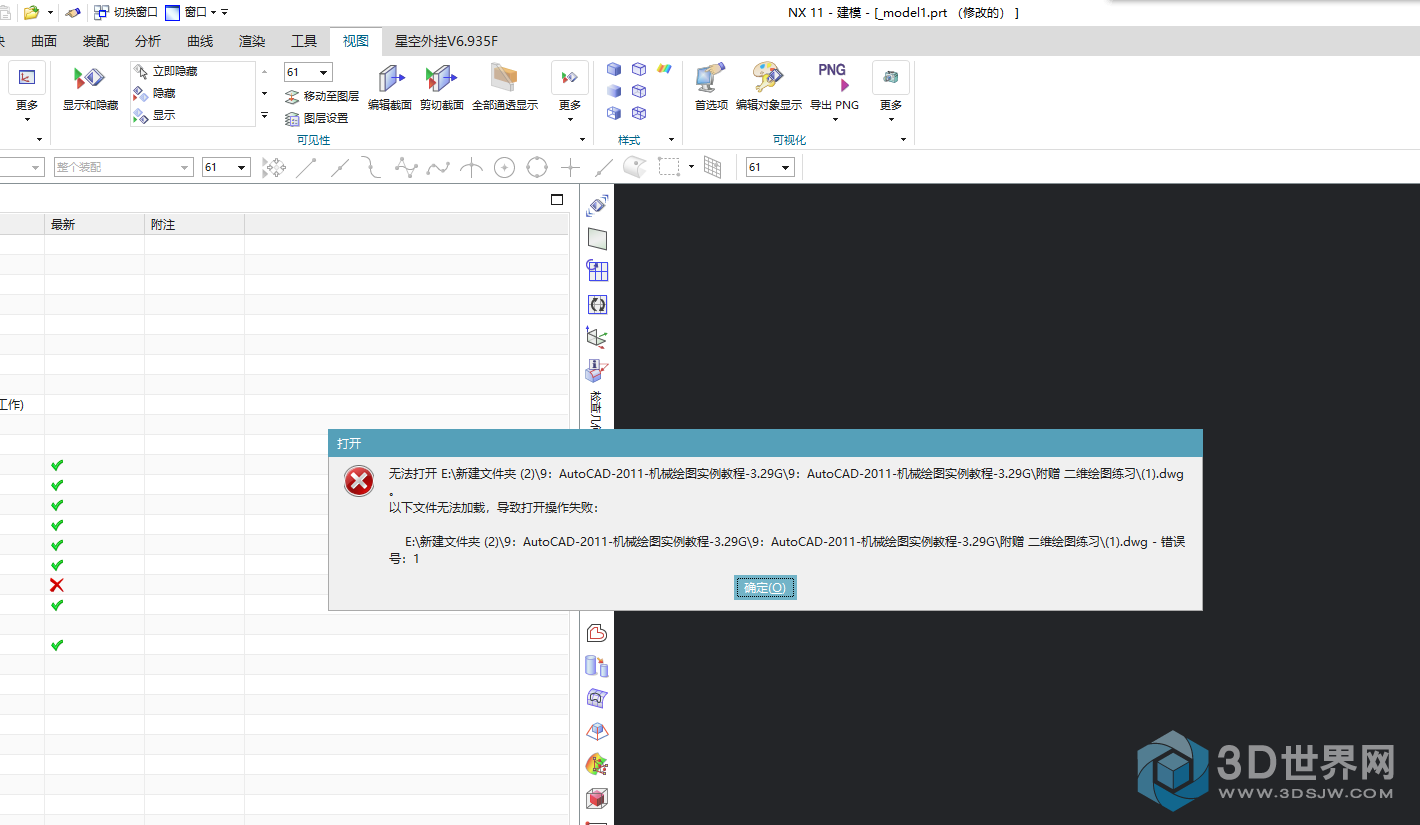
Task: Click the shaded style icon
Action: tap(614, 91)
